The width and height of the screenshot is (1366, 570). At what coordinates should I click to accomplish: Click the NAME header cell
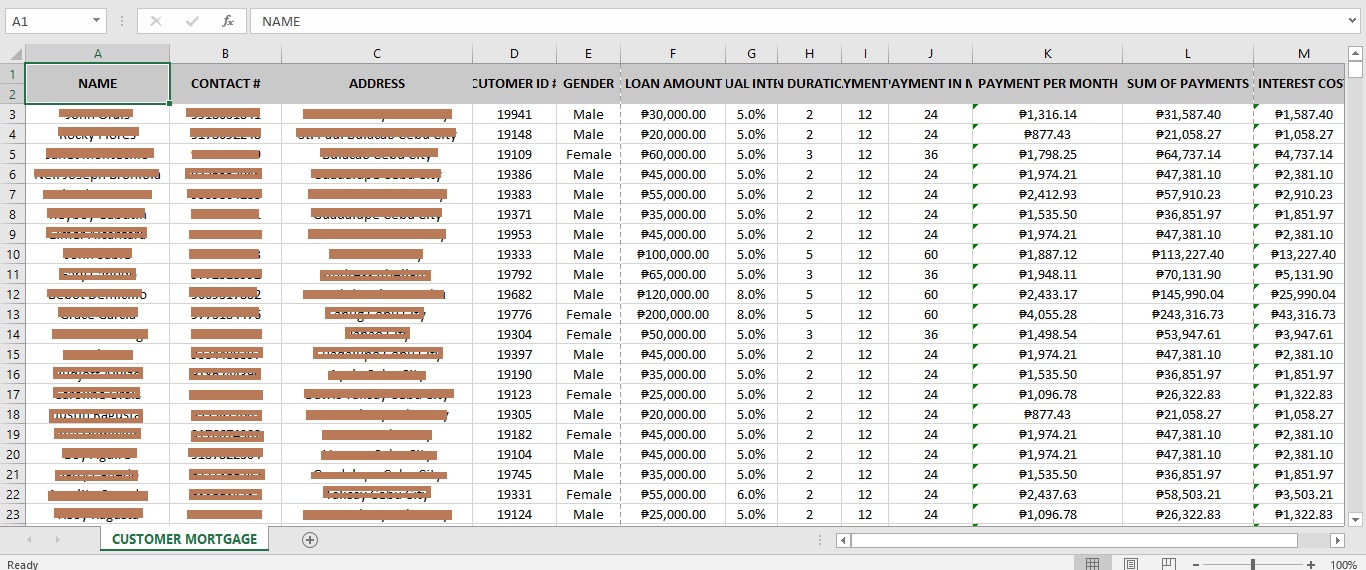click(x=98, y=84)
